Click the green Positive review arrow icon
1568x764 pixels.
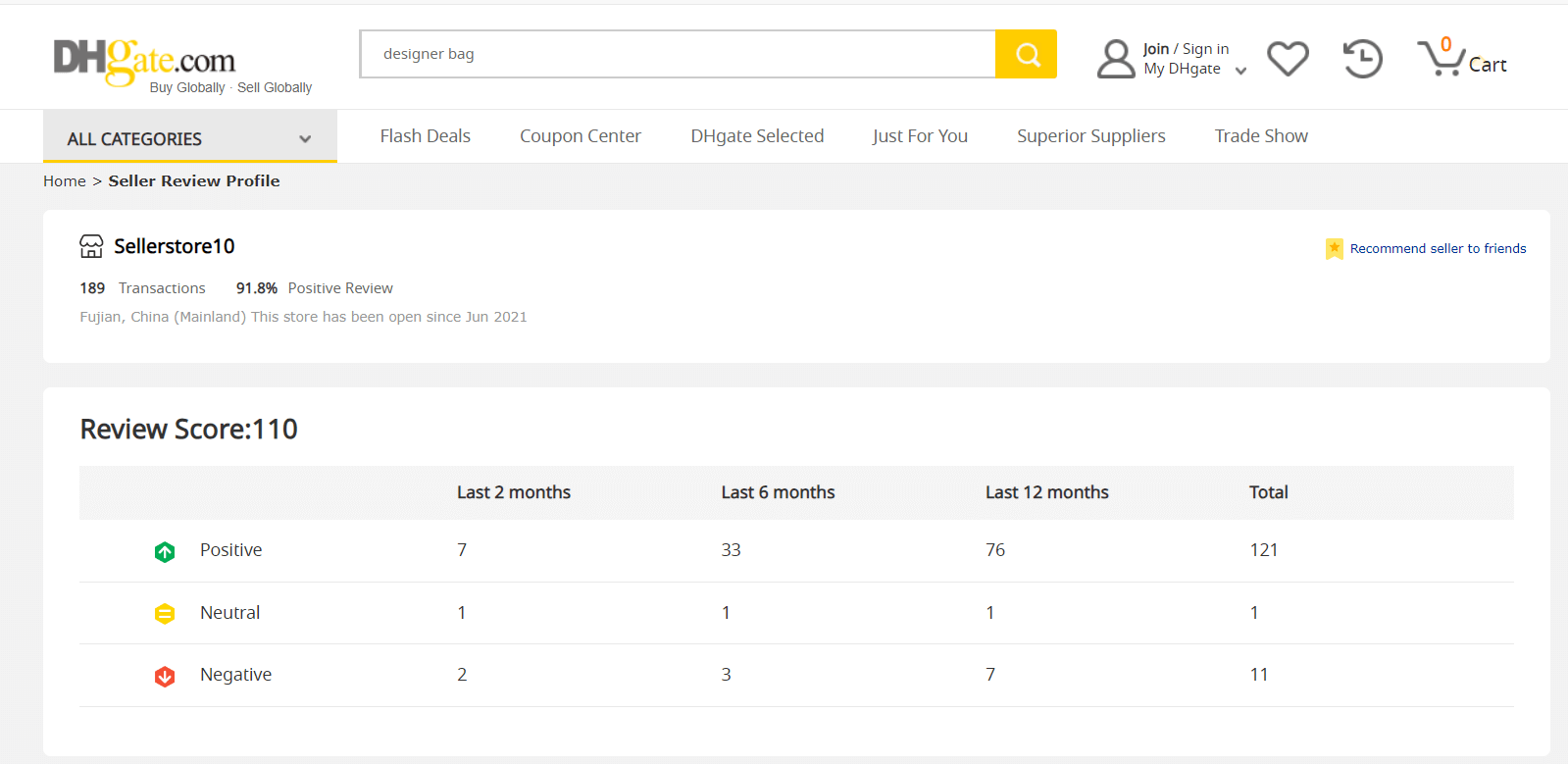pos(165,552)
